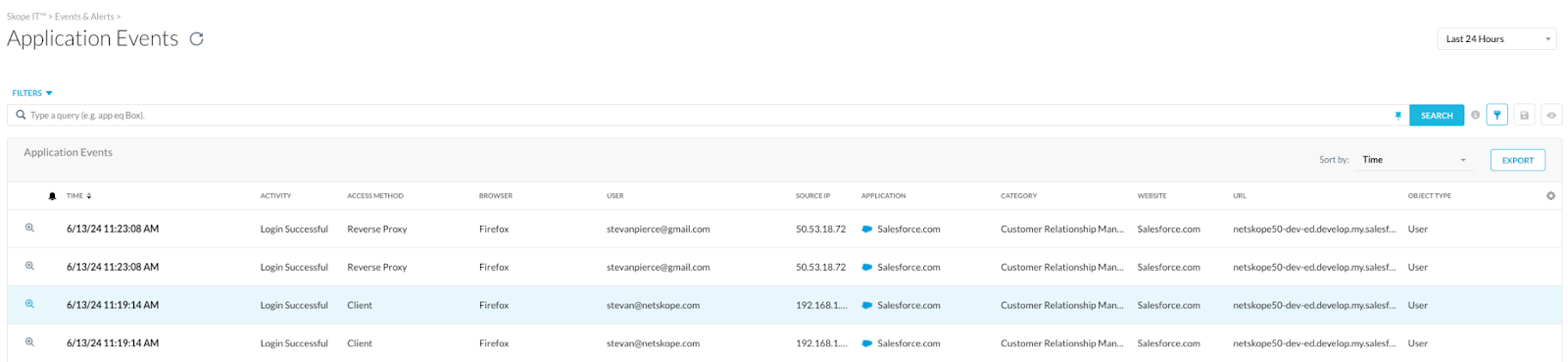Focus the query input field

click(708, 115)
